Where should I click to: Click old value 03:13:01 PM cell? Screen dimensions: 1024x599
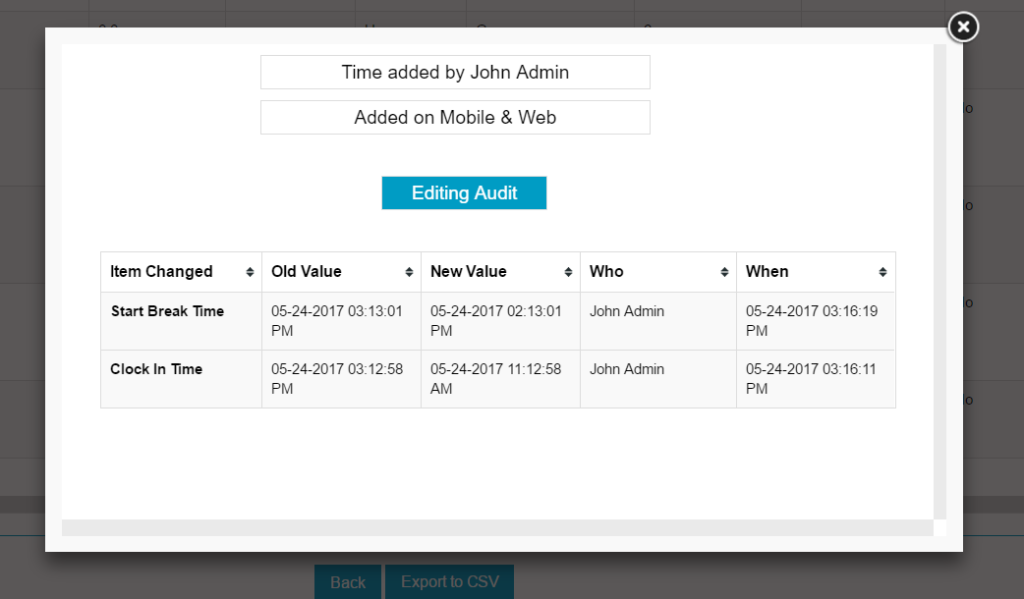(337, 320)
